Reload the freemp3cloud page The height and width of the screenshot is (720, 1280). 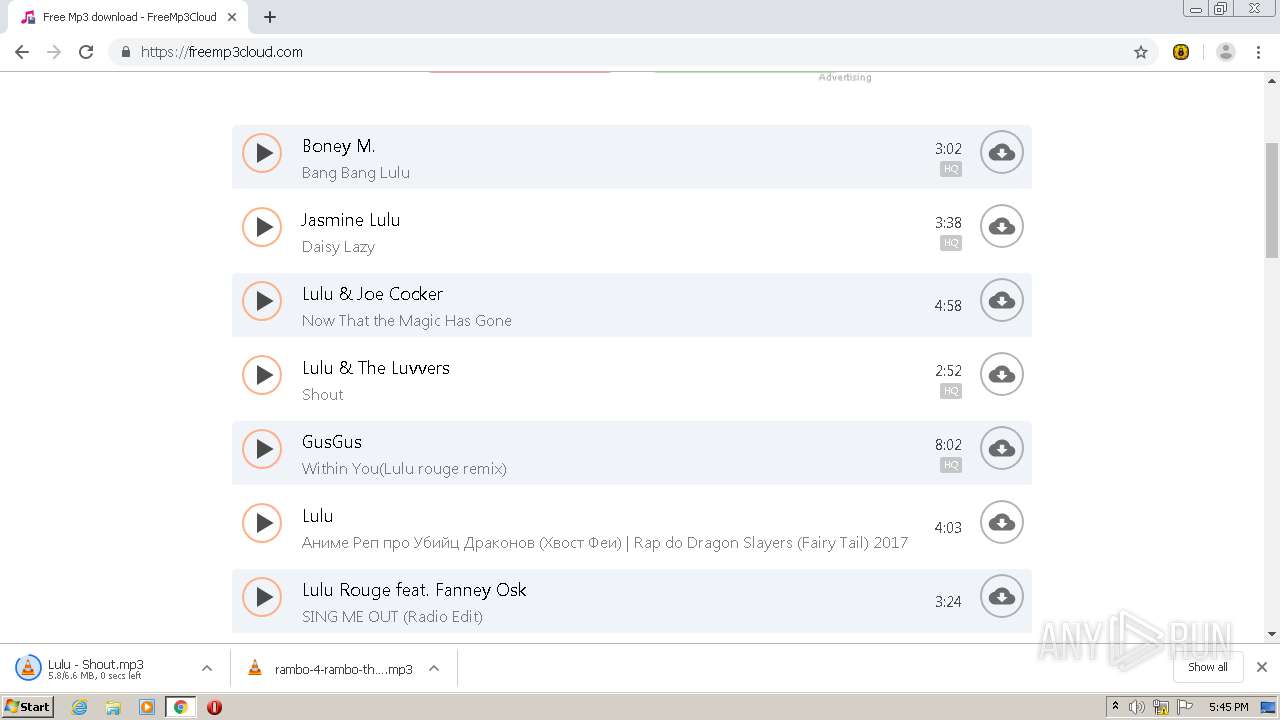(86, 52)
